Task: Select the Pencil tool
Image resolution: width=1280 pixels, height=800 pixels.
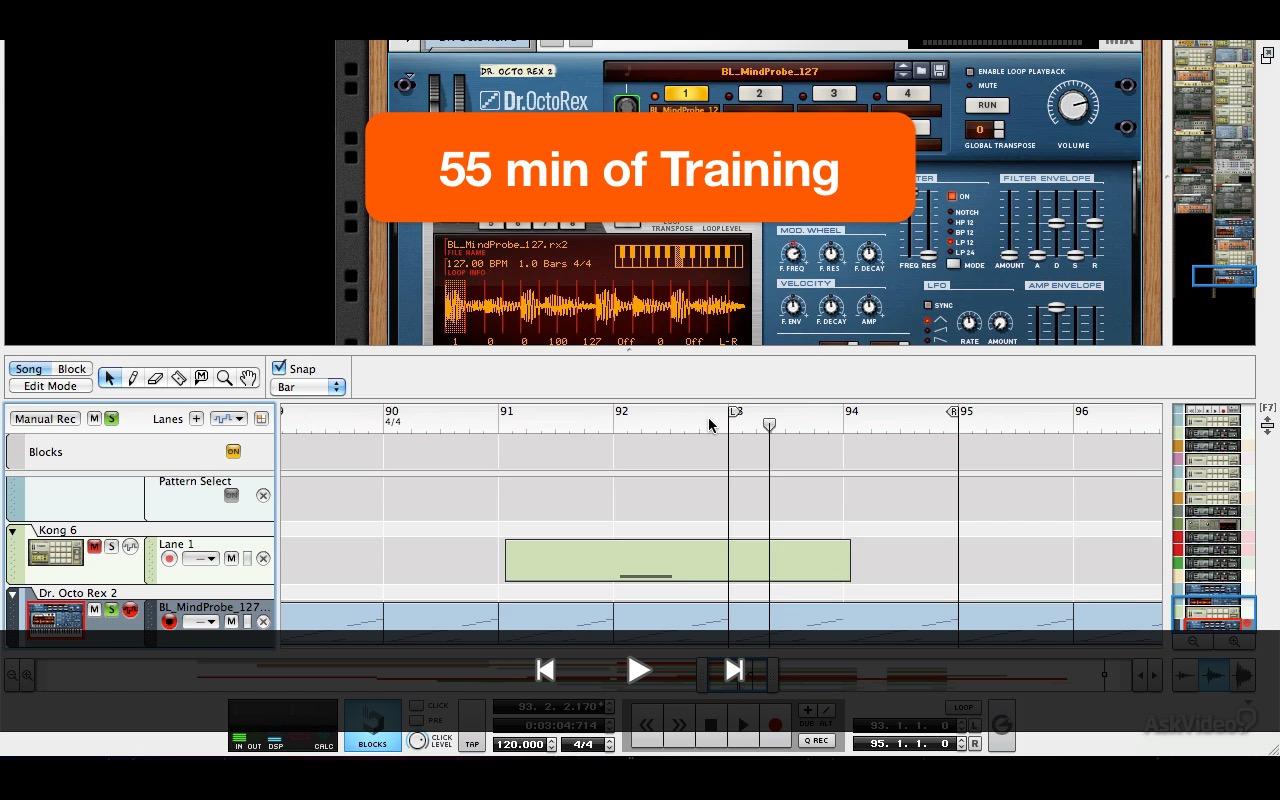Action: 132,378
